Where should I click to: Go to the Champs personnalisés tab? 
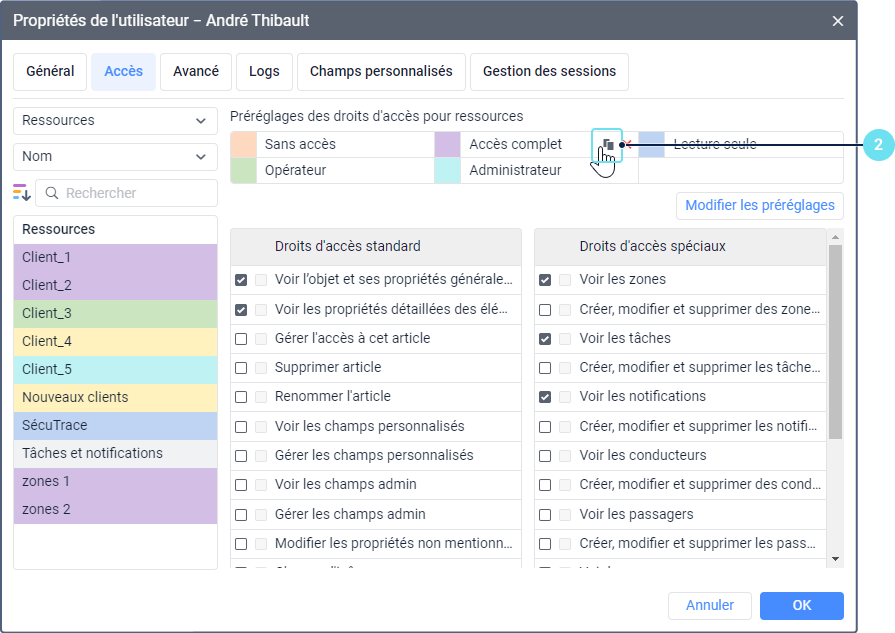pos(381,72)
